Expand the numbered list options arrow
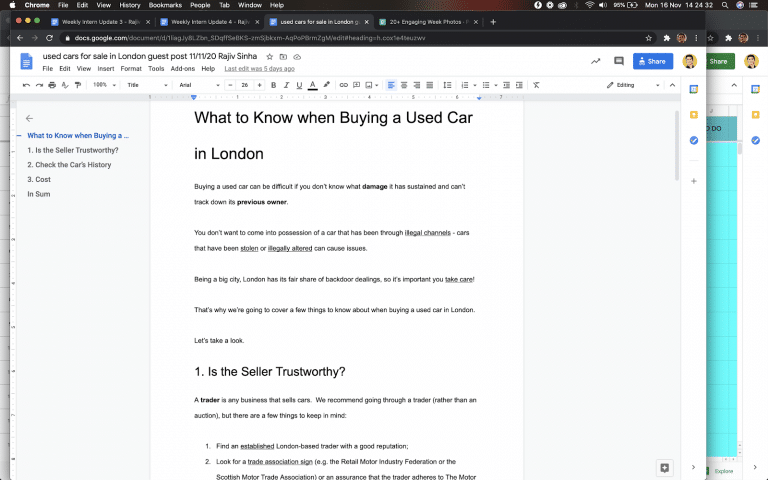The height and width of the screenshot is (480, 768). [475, 85]
